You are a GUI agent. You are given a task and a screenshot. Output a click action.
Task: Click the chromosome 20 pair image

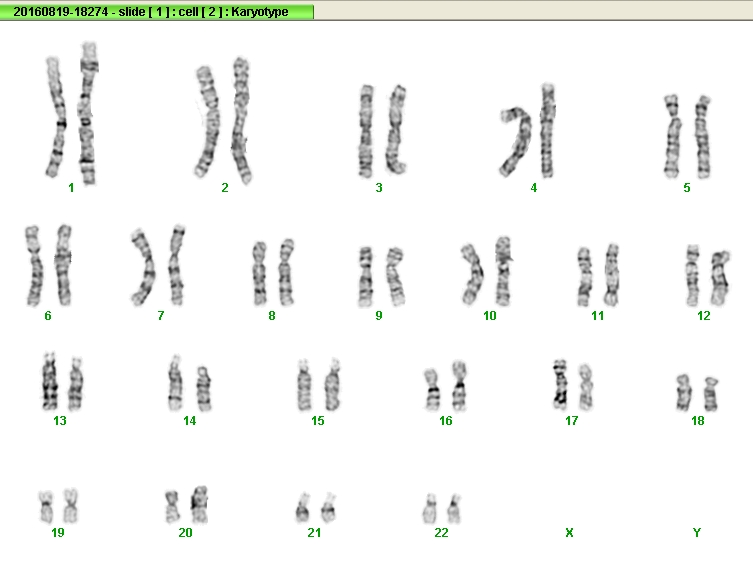(x=187, y=505)
